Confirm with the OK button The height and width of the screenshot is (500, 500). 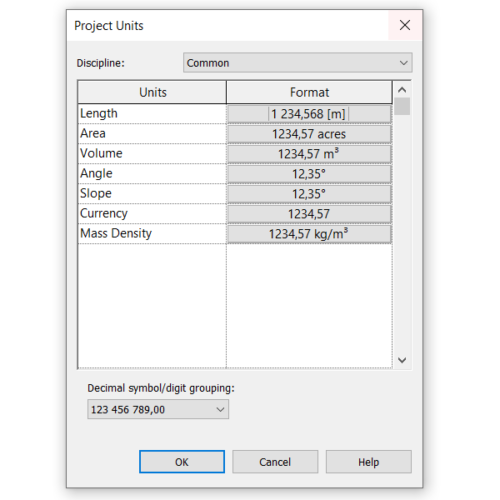[182, 462]
